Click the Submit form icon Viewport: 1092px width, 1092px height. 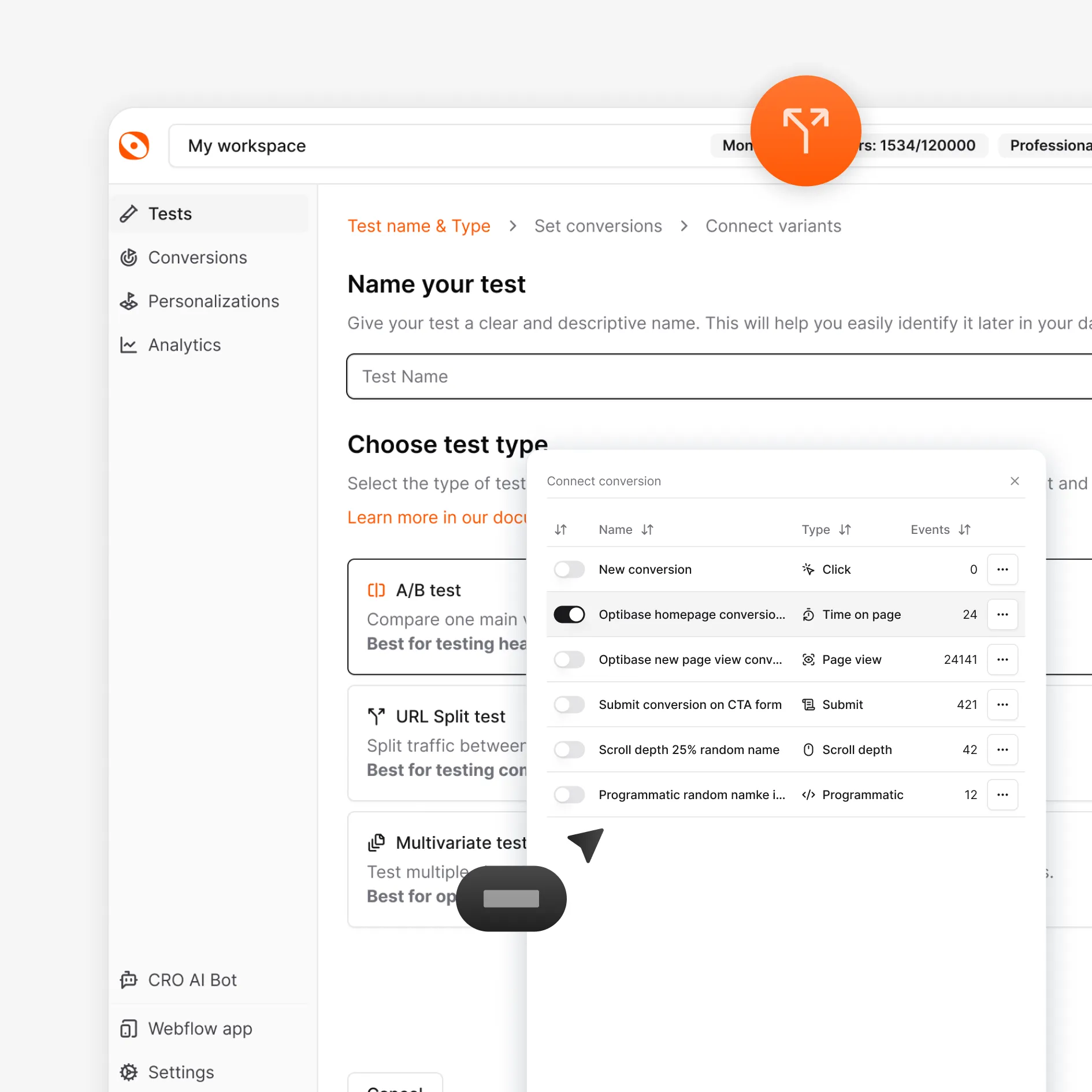(808, 704)
